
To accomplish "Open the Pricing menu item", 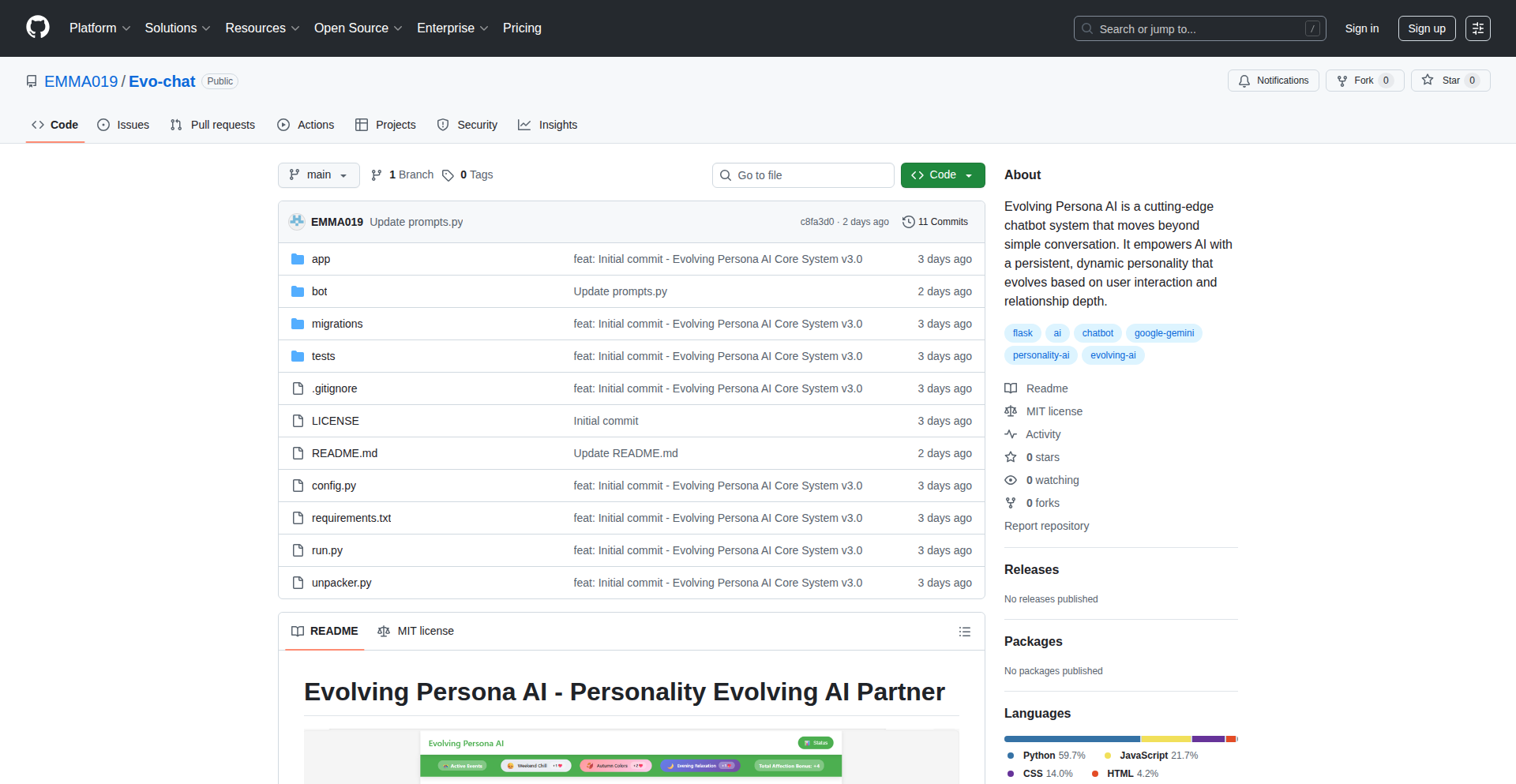I will 522,28.
